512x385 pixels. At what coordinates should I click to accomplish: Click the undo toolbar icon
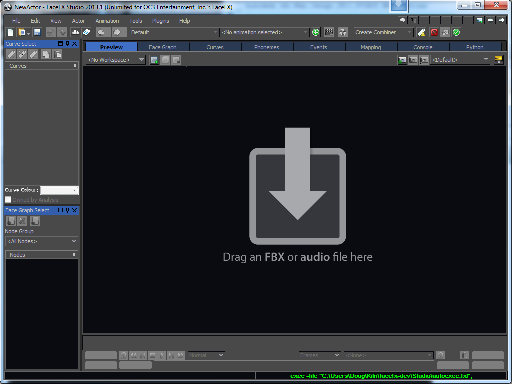[51, 32]
